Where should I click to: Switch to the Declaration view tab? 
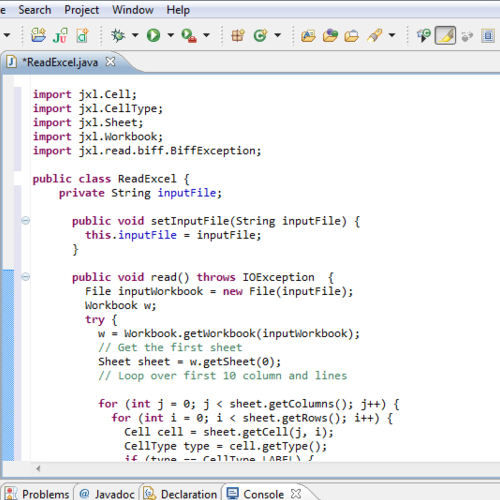click(x=180, y=493)
